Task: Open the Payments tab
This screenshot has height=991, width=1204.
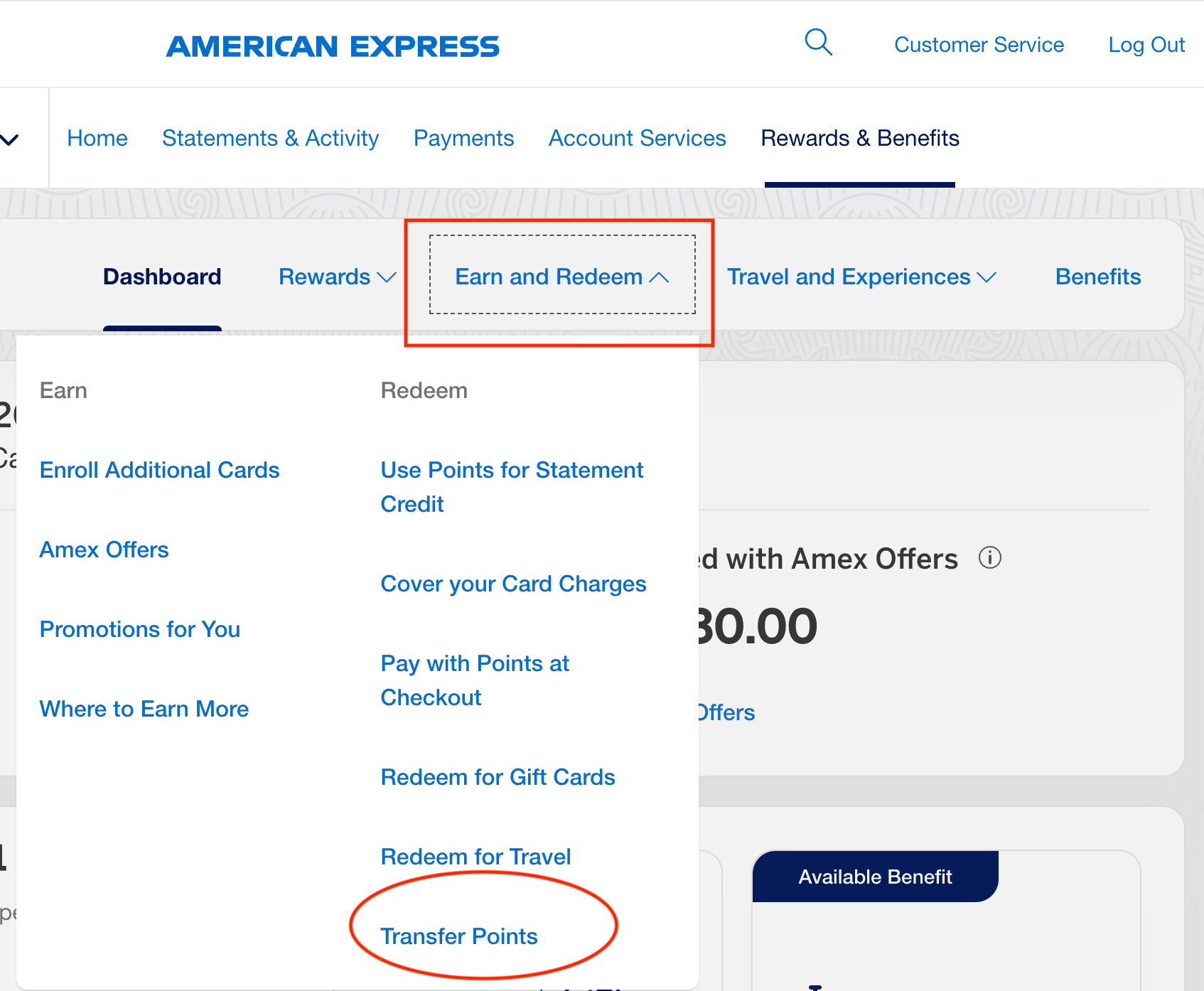Action: (463, 138)
